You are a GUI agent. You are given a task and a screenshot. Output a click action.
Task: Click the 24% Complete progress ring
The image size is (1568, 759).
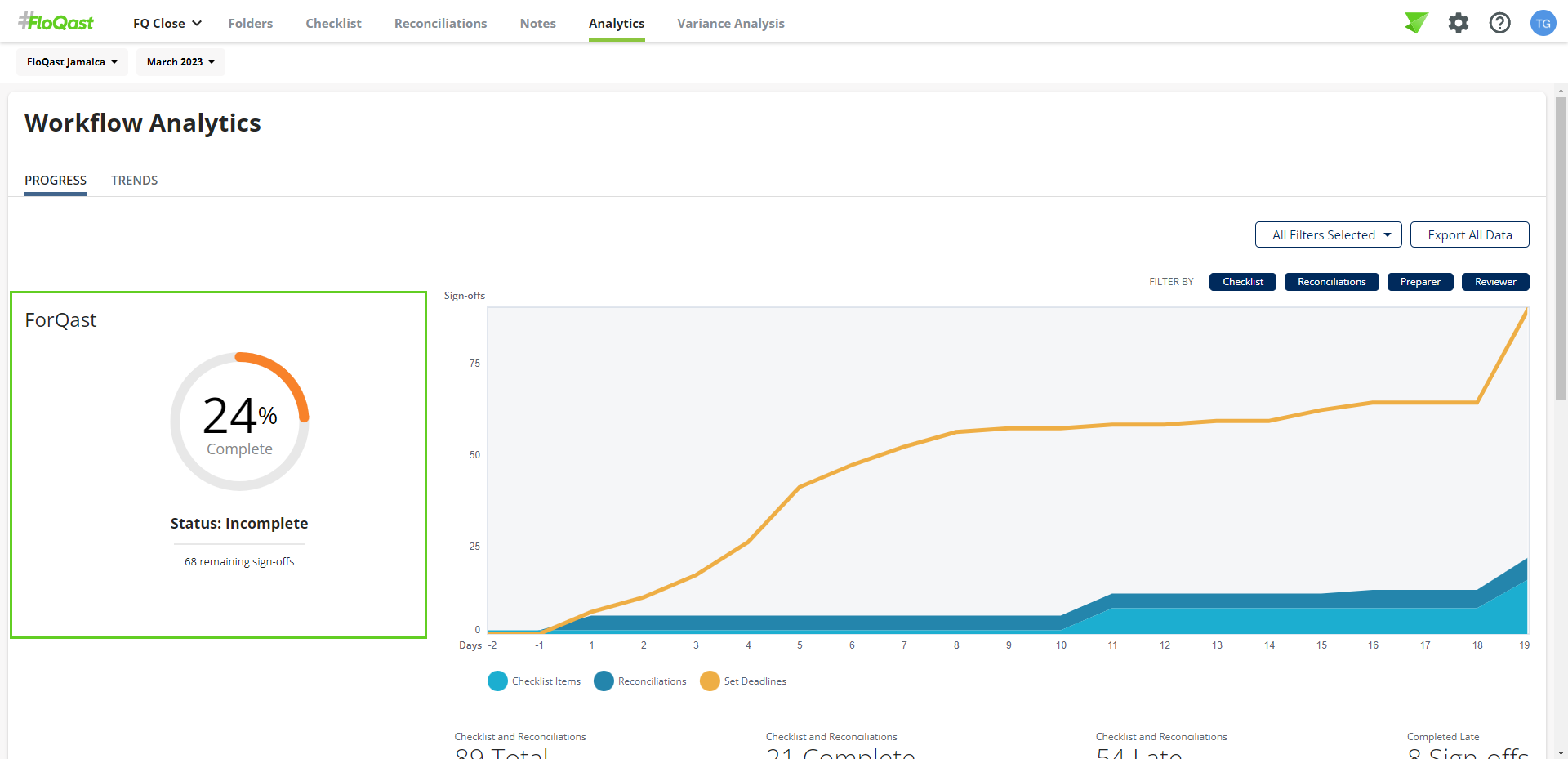coord(239,422)
